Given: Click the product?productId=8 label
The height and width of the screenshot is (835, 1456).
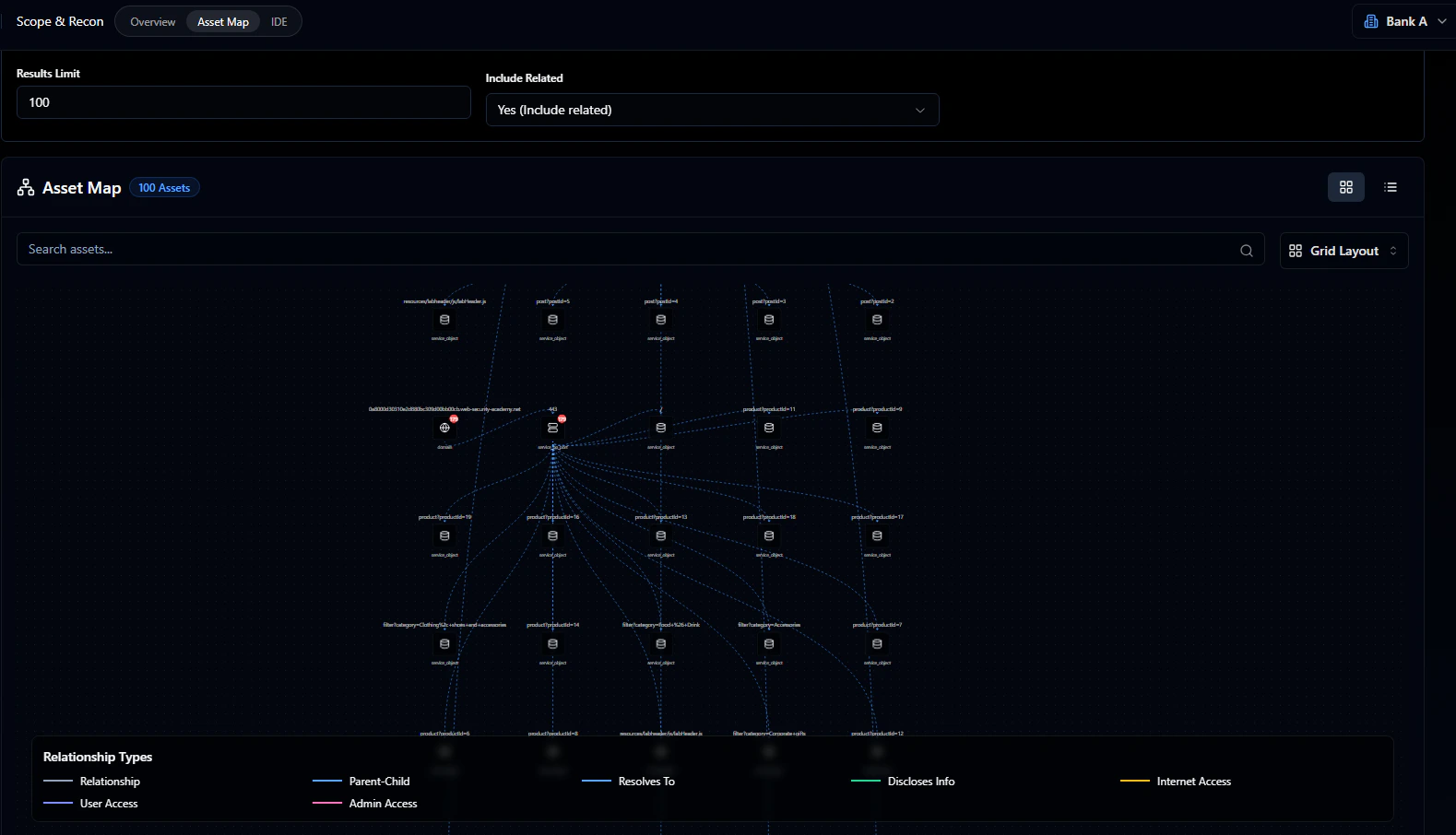Looking at the screenshot, I should click(552, 734).
